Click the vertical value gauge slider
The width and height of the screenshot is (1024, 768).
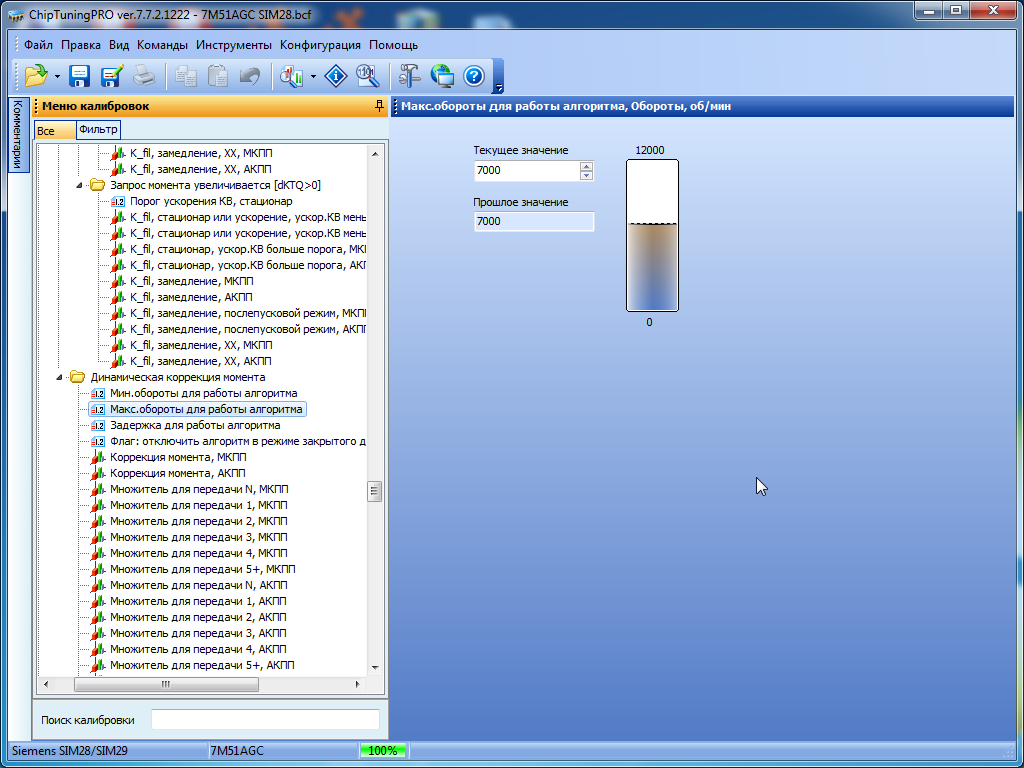[652, 235]
